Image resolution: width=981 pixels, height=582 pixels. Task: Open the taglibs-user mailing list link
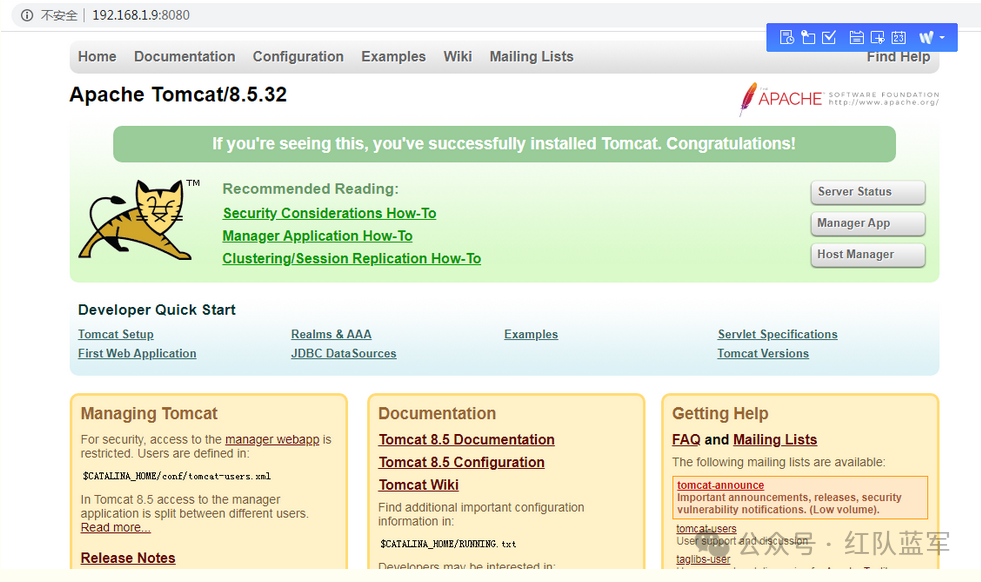[x=703, y=559]
